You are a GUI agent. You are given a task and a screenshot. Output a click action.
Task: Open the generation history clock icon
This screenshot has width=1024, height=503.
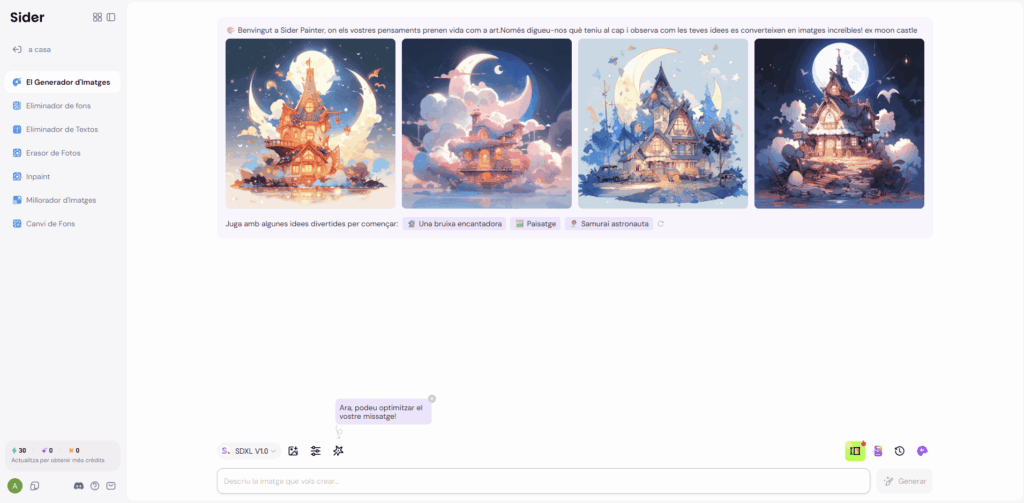pos(899,451)
